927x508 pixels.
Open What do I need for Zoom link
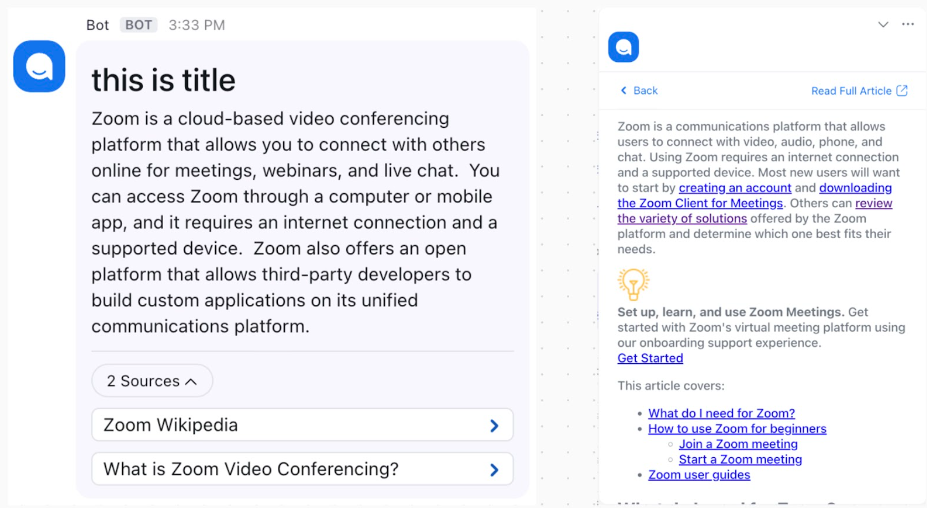point(721,413)
